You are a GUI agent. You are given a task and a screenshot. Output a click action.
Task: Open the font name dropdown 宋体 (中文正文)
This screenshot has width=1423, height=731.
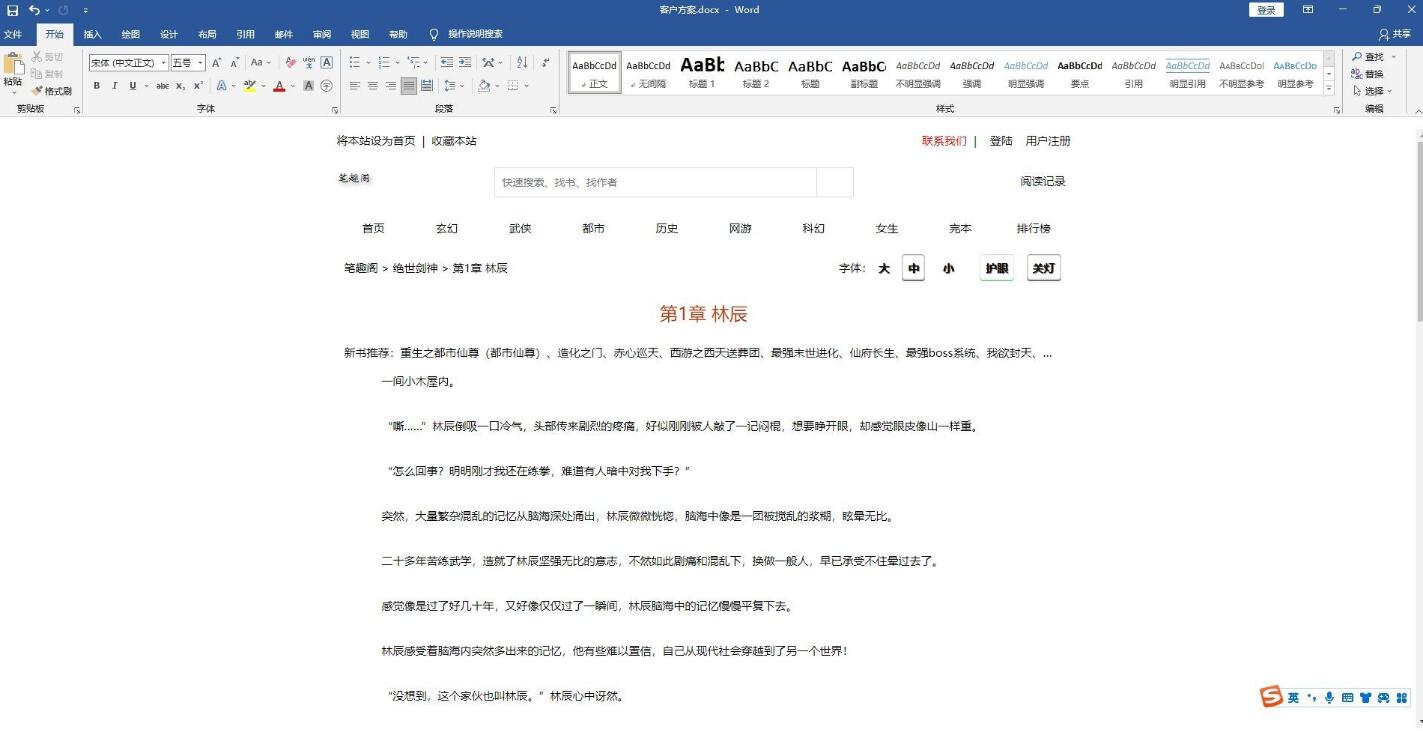click(128, 63)
